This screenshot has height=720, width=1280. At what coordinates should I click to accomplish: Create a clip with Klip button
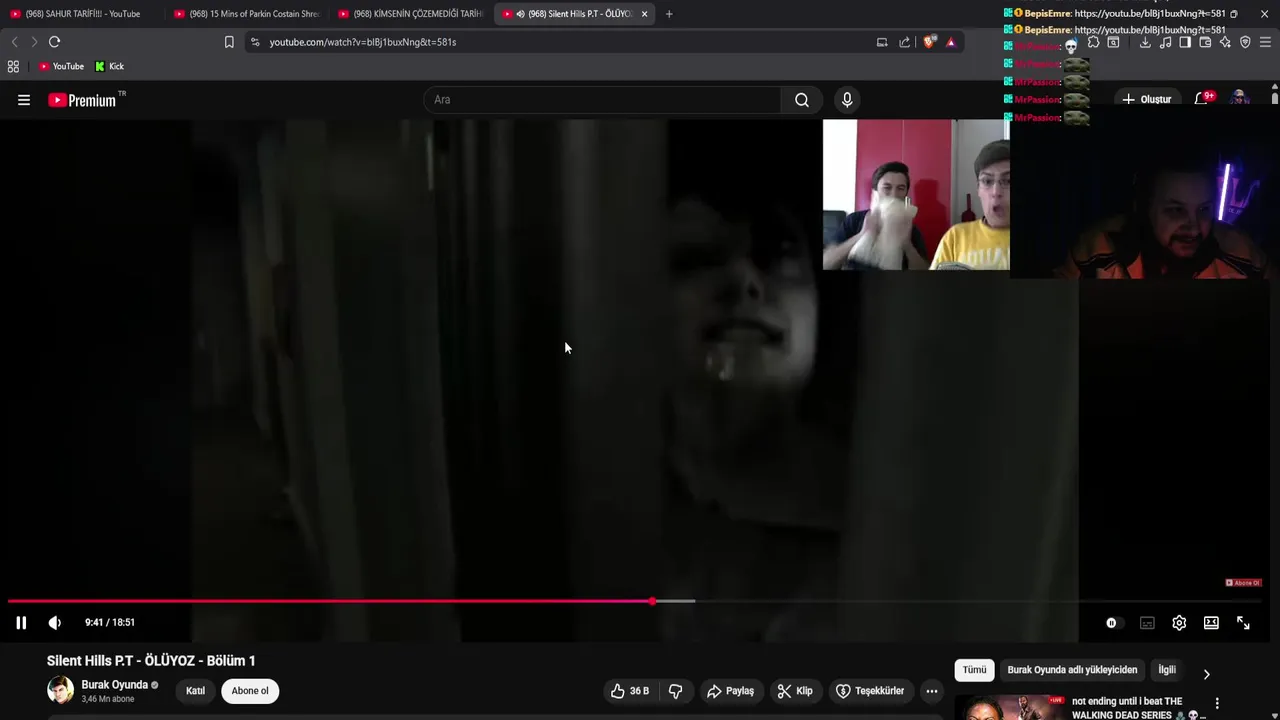[x=795, y=691]
